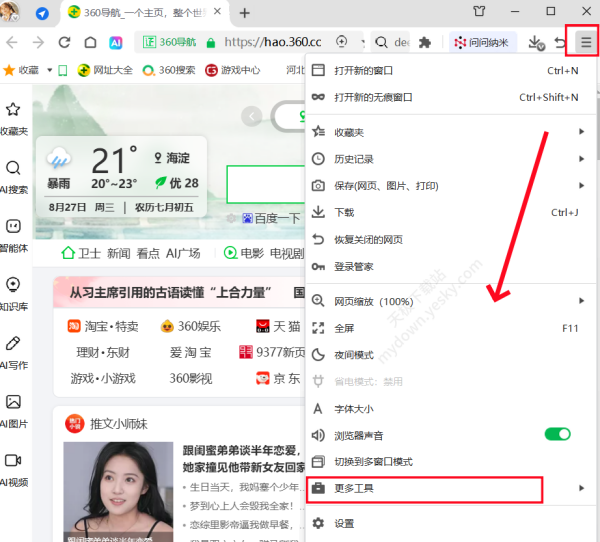Go to browser home page icon
This screenshot has height=542, width=600.
pyautogui.click(x=90, y=43)
